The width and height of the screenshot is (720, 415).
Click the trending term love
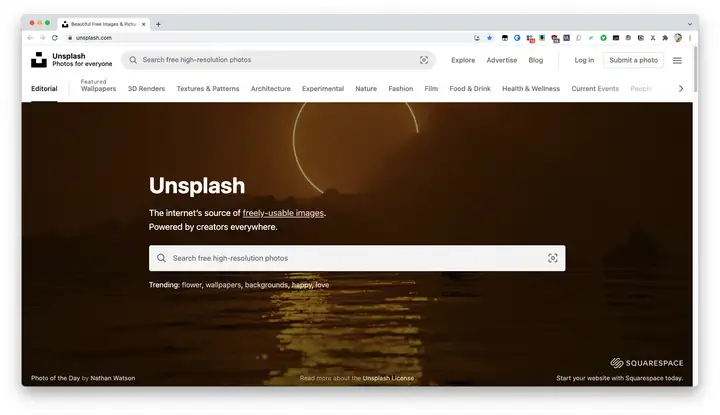tap(322, 285)
